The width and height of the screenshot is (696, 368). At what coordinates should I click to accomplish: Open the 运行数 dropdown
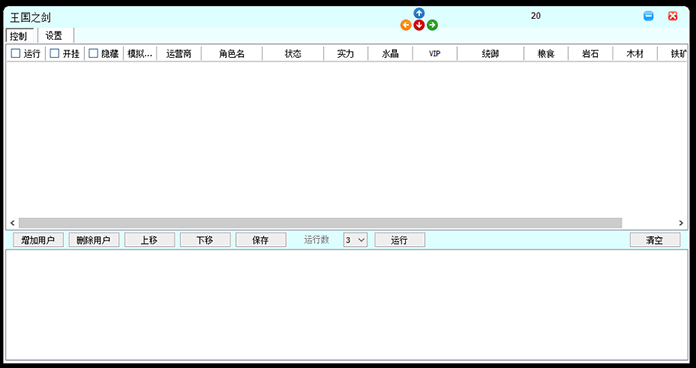click(x=355, y=240)
